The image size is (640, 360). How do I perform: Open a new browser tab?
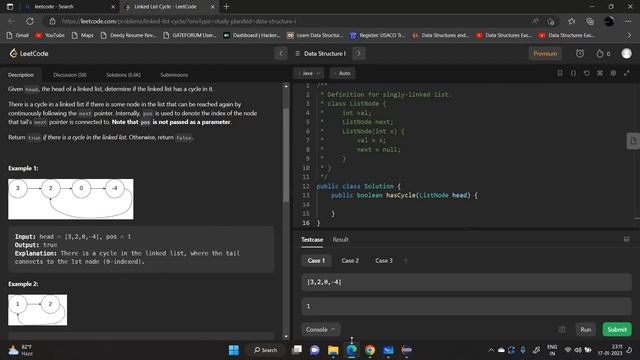click(227, 7)
